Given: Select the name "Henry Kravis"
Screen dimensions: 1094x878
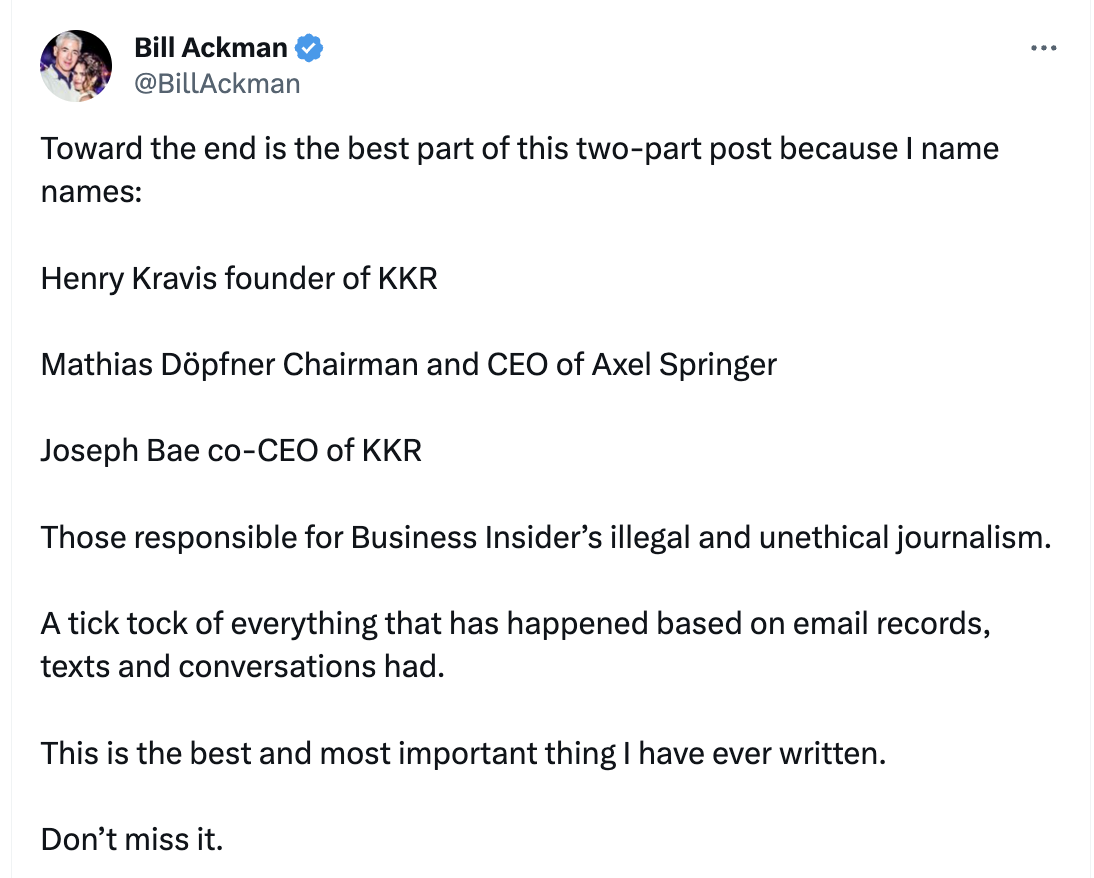Looking at the screenshot, I should click(x=128, y=277).
